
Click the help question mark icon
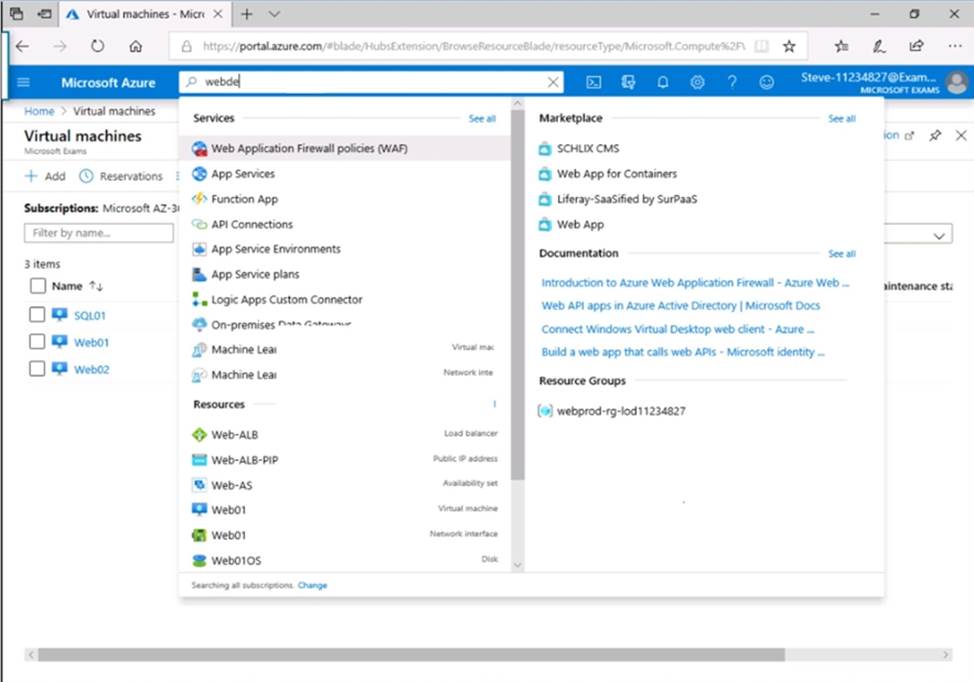point(732,83)
